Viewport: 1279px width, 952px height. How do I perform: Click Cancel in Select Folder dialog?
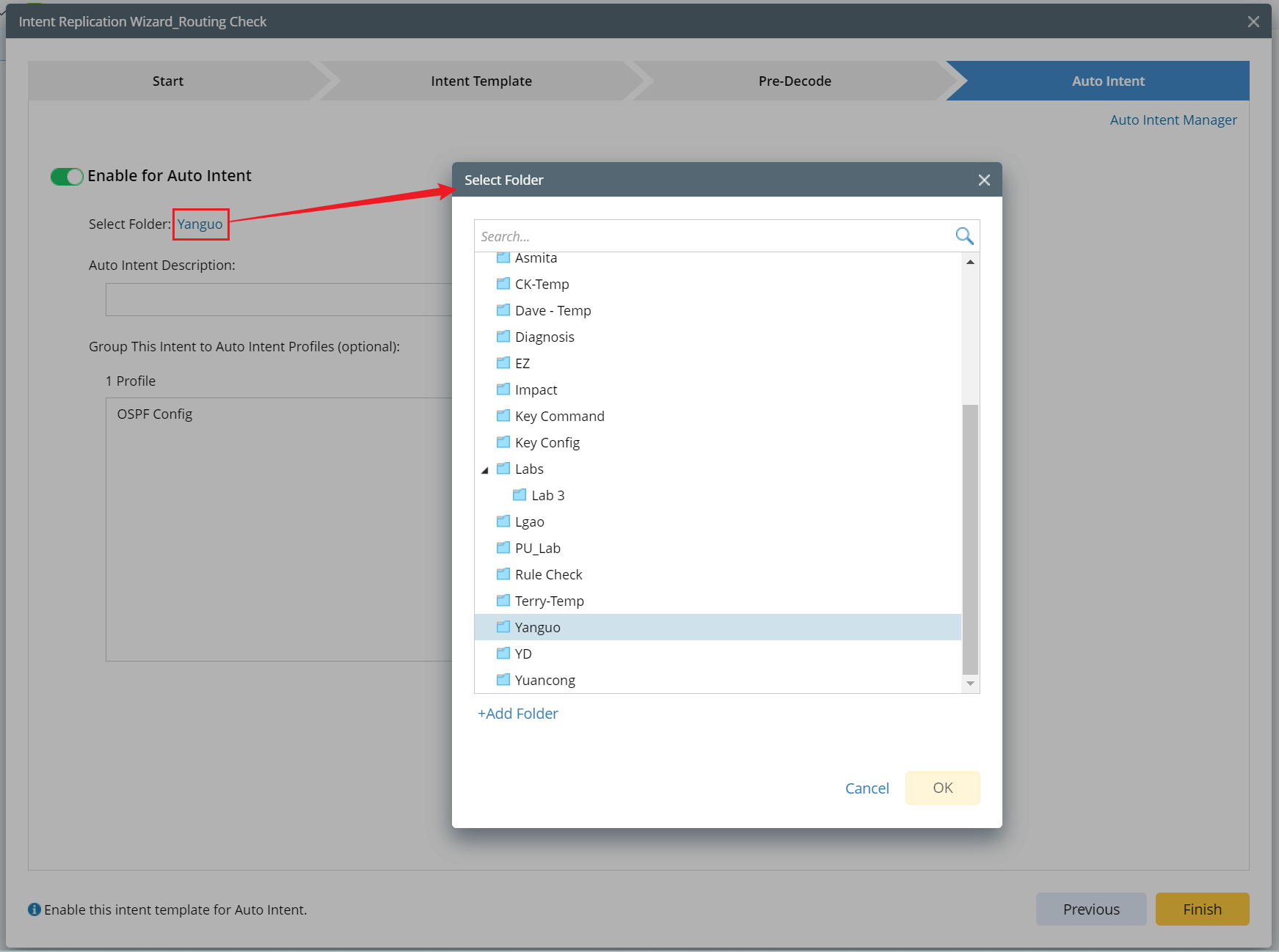(867, 788)
